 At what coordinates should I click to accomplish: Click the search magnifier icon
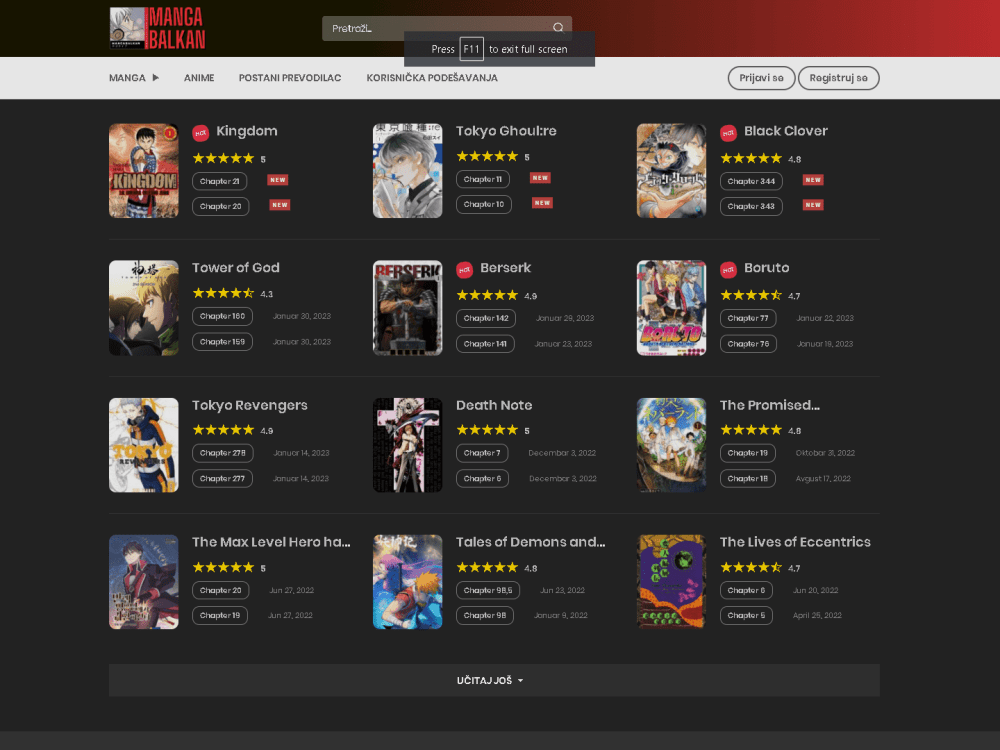coord(556,27)
